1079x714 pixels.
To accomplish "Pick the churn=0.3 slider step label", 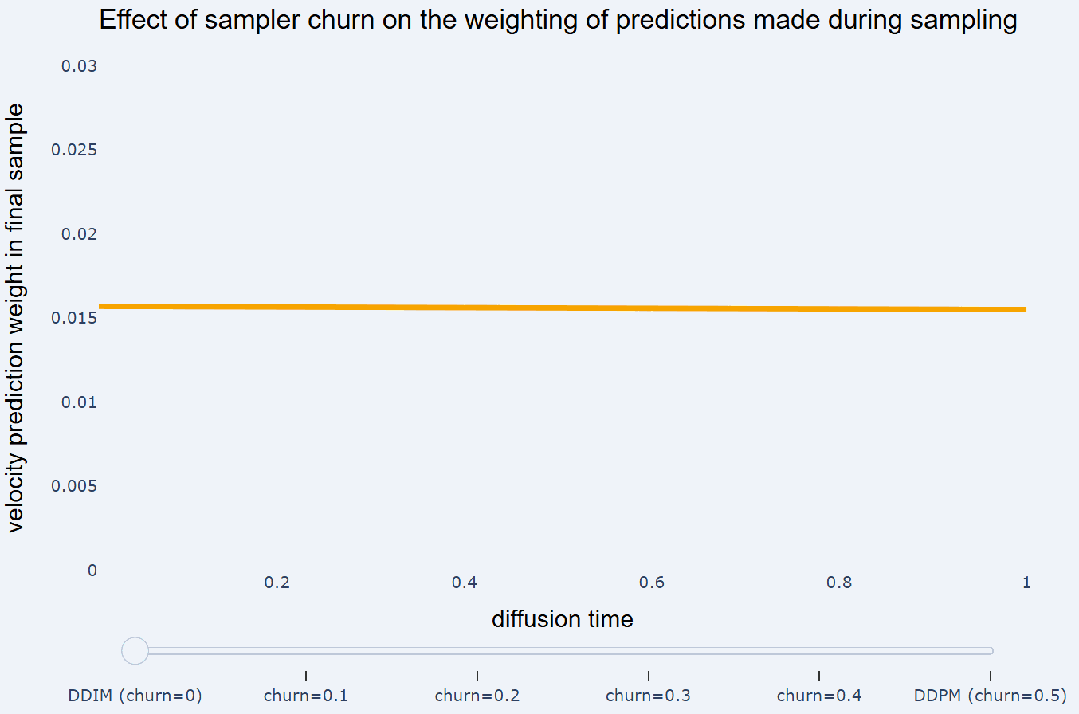I will pyautogui.click(x=649, y=695).
